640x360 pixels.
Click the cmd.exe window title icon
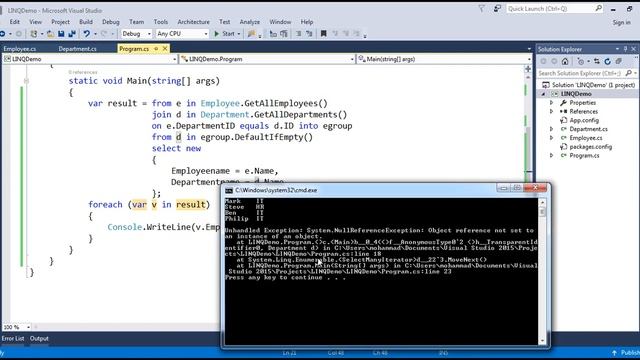click(229, 190)
